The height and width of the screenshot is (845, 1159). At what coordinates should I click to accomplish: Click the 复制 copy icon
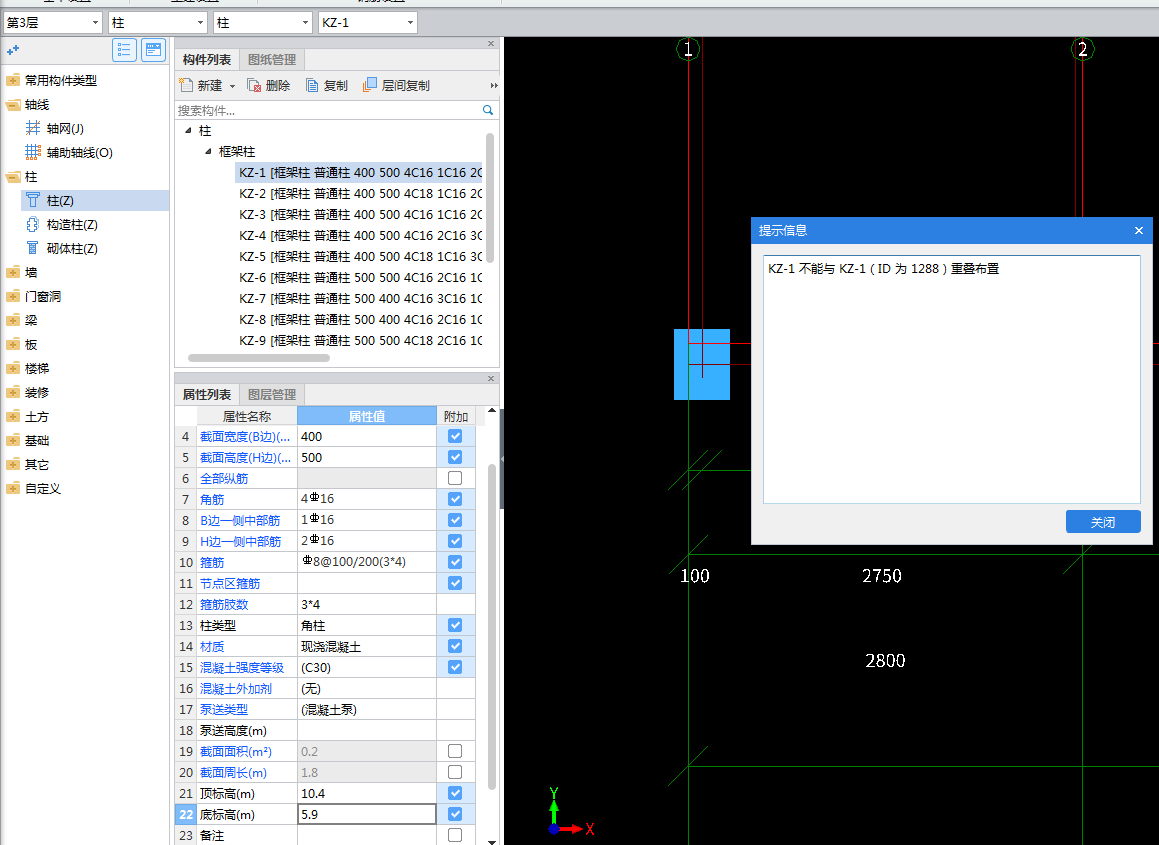pyautogui.click(x=312, y=85)
